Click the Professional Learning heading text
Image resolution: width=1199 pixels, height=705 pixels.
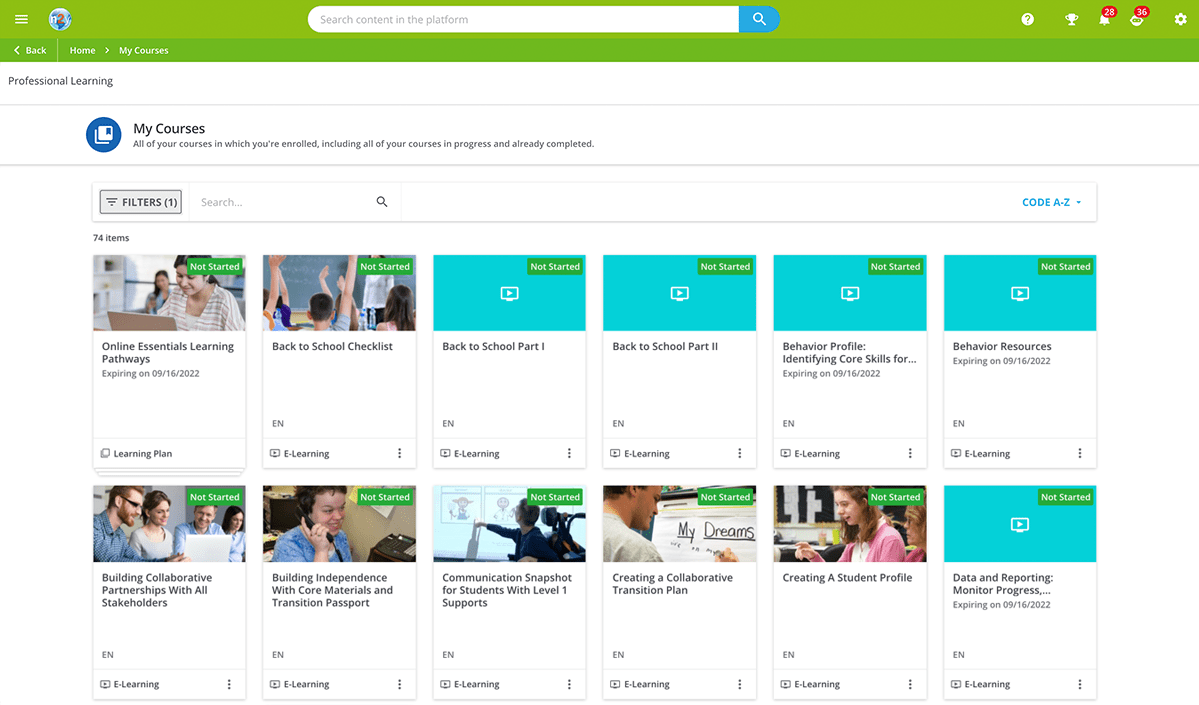point(60,81)
